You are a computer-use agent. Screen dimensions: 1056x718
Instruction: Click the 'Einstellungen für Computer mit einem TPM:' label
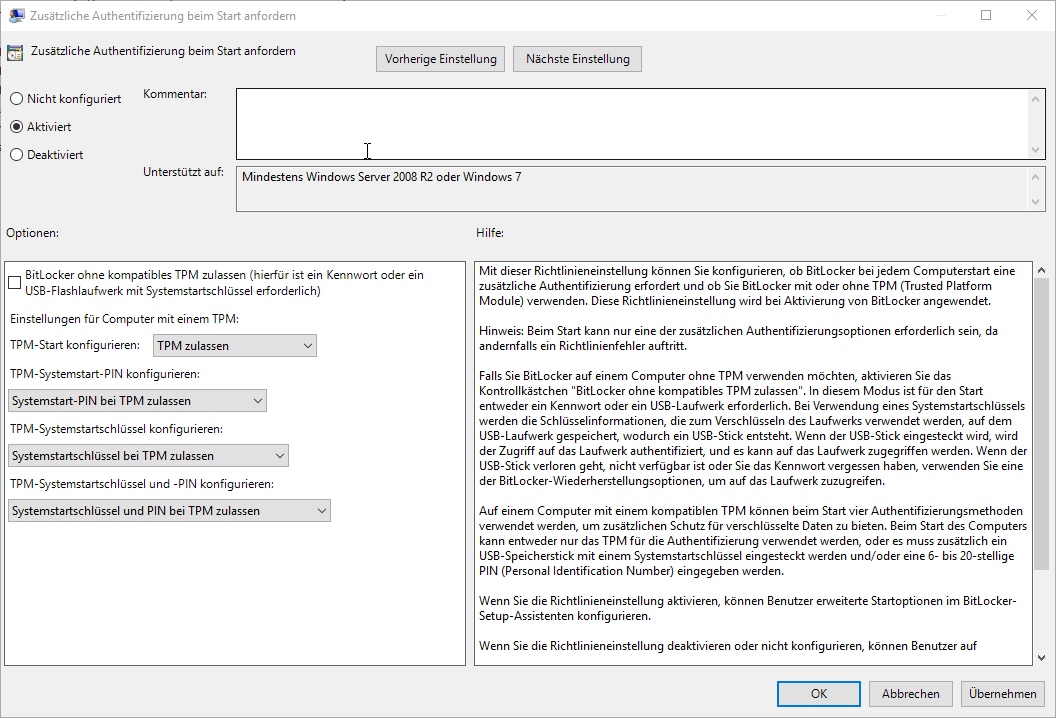point(125,319)
